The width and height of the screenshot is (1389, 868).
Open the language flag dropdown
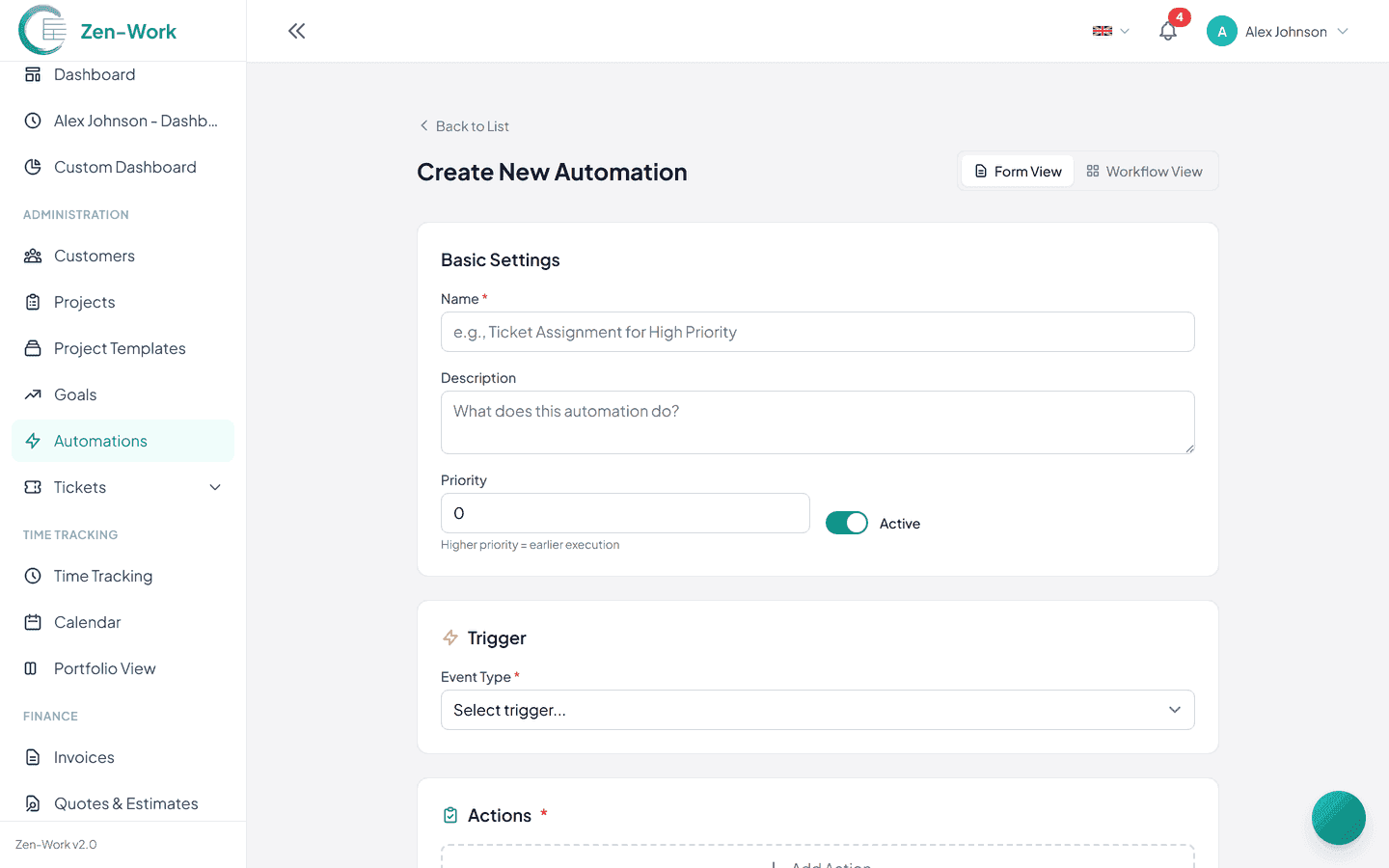[x=1110, y=32]
